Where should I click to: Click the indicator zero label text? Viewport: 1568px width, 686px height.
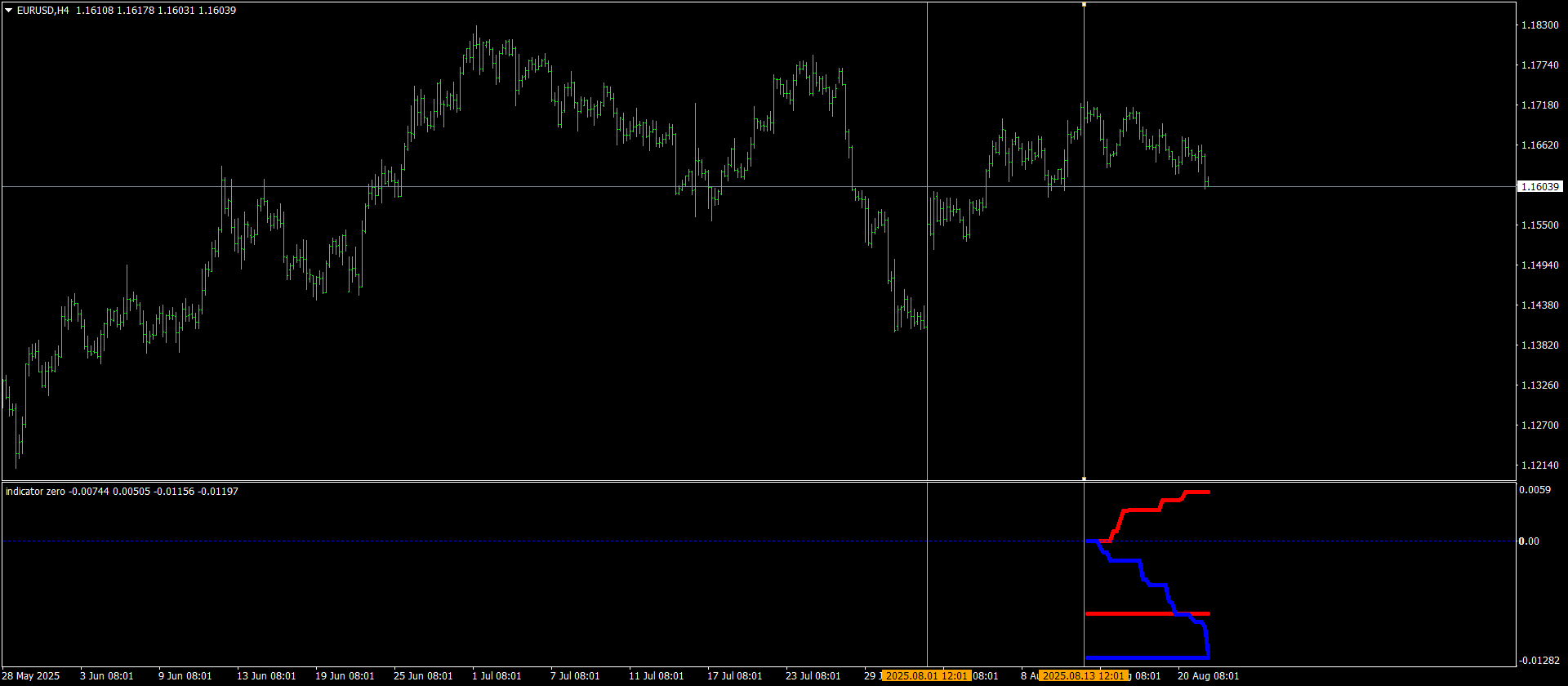click(35, 492)
